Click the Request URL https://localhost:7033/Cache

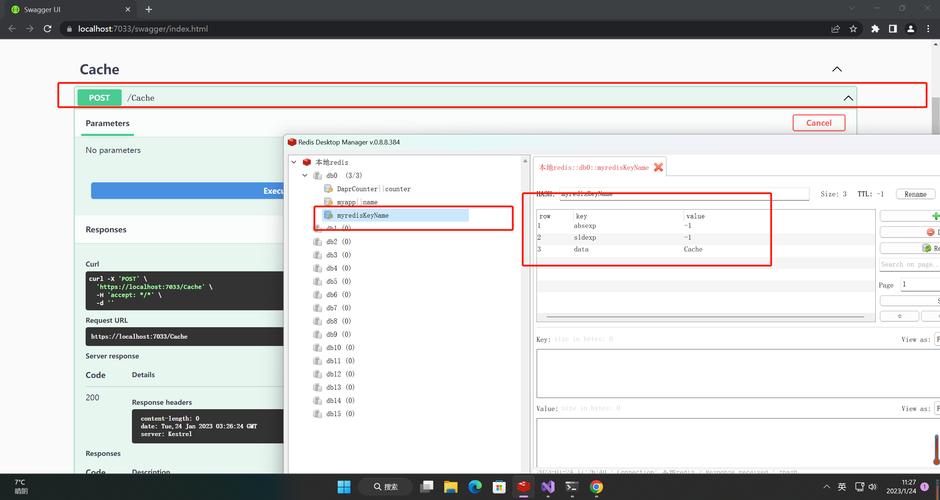tap(139, 336)
